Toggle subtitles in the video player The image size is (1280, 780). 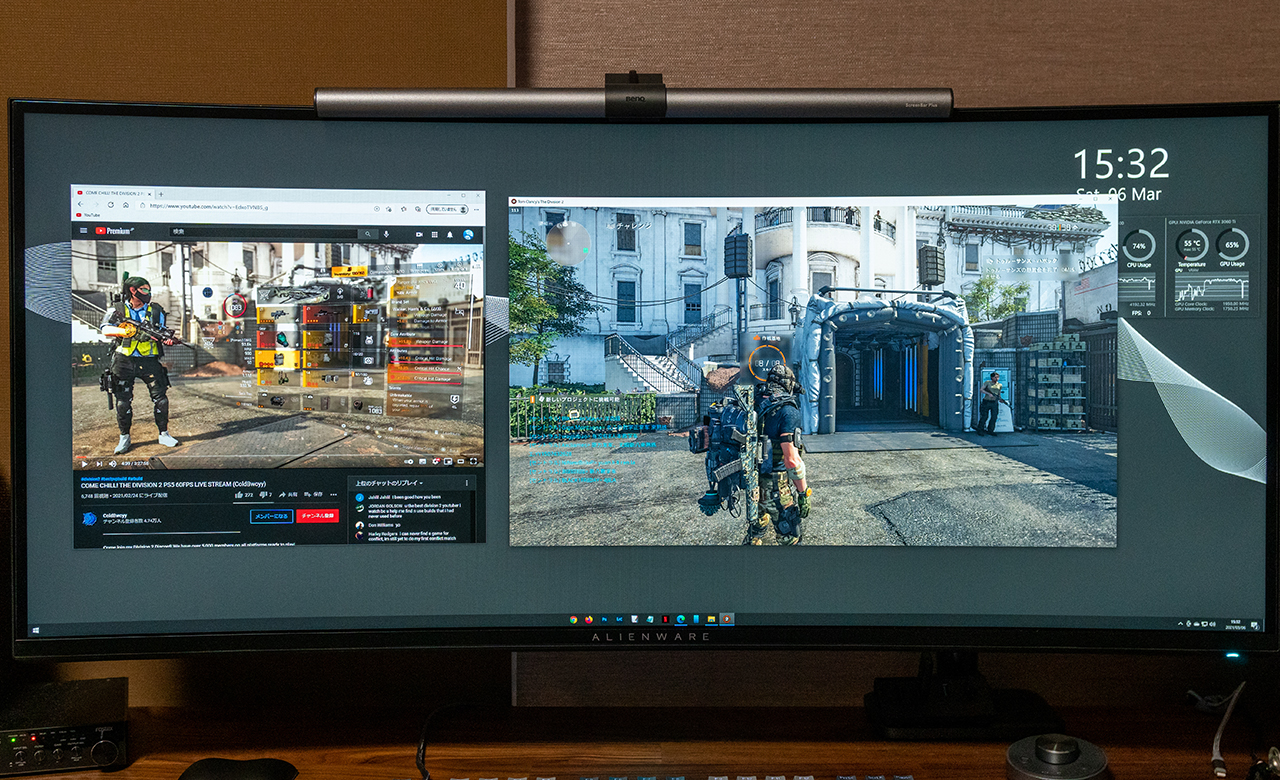pos(422,462)
